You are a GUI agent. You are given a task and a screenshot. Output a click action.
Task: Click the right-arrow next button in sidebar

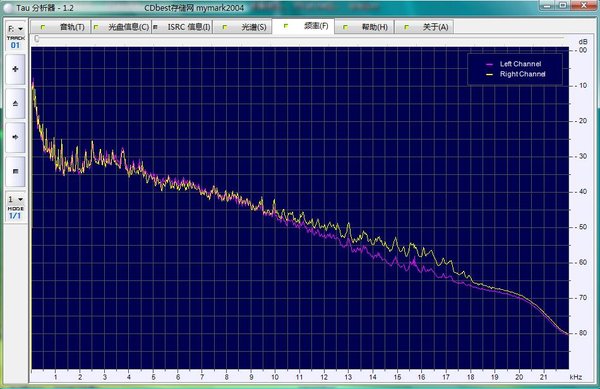coord(15,137)
